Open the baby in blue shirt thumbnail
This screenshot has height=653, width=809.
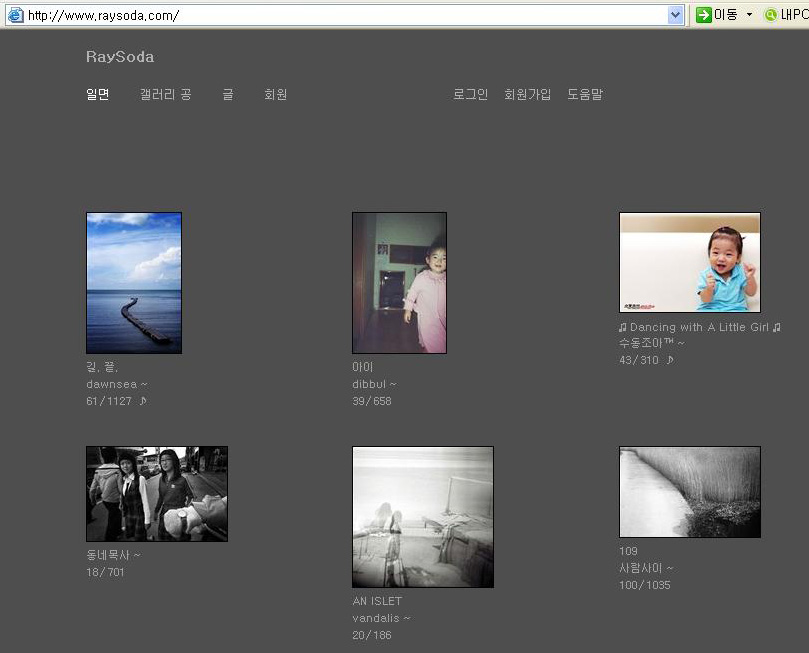click(x=690, y=262)
